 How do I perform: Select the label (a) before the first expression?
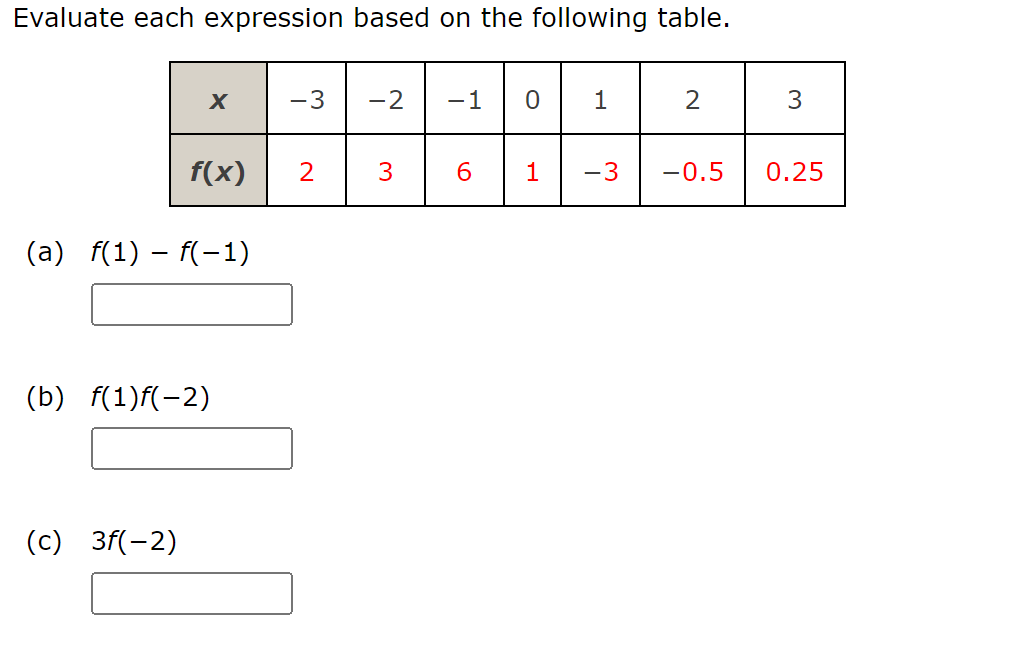45,252
